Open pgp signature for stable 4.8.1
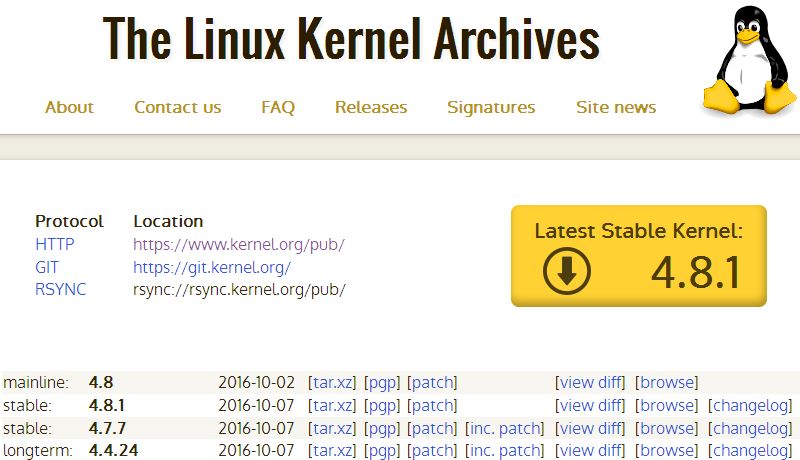 tap(381, 405)
